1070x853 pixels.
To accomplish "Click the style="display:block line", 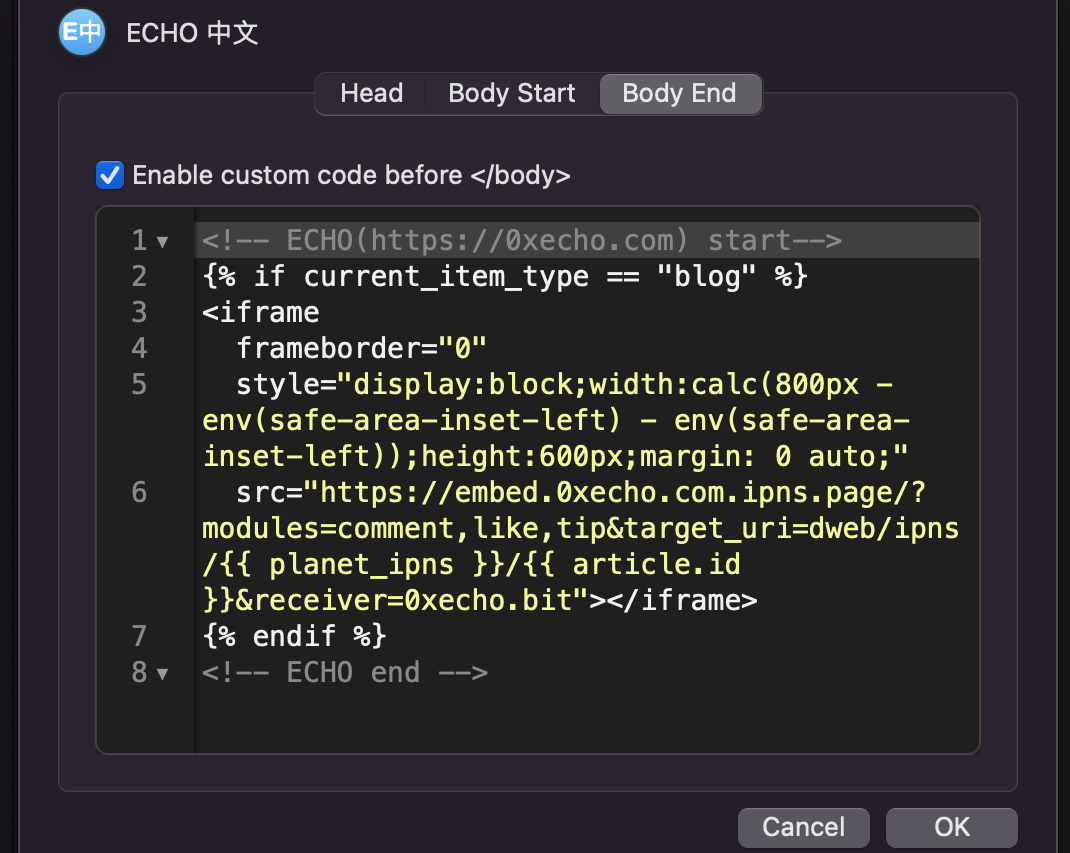I will (564, 385).
